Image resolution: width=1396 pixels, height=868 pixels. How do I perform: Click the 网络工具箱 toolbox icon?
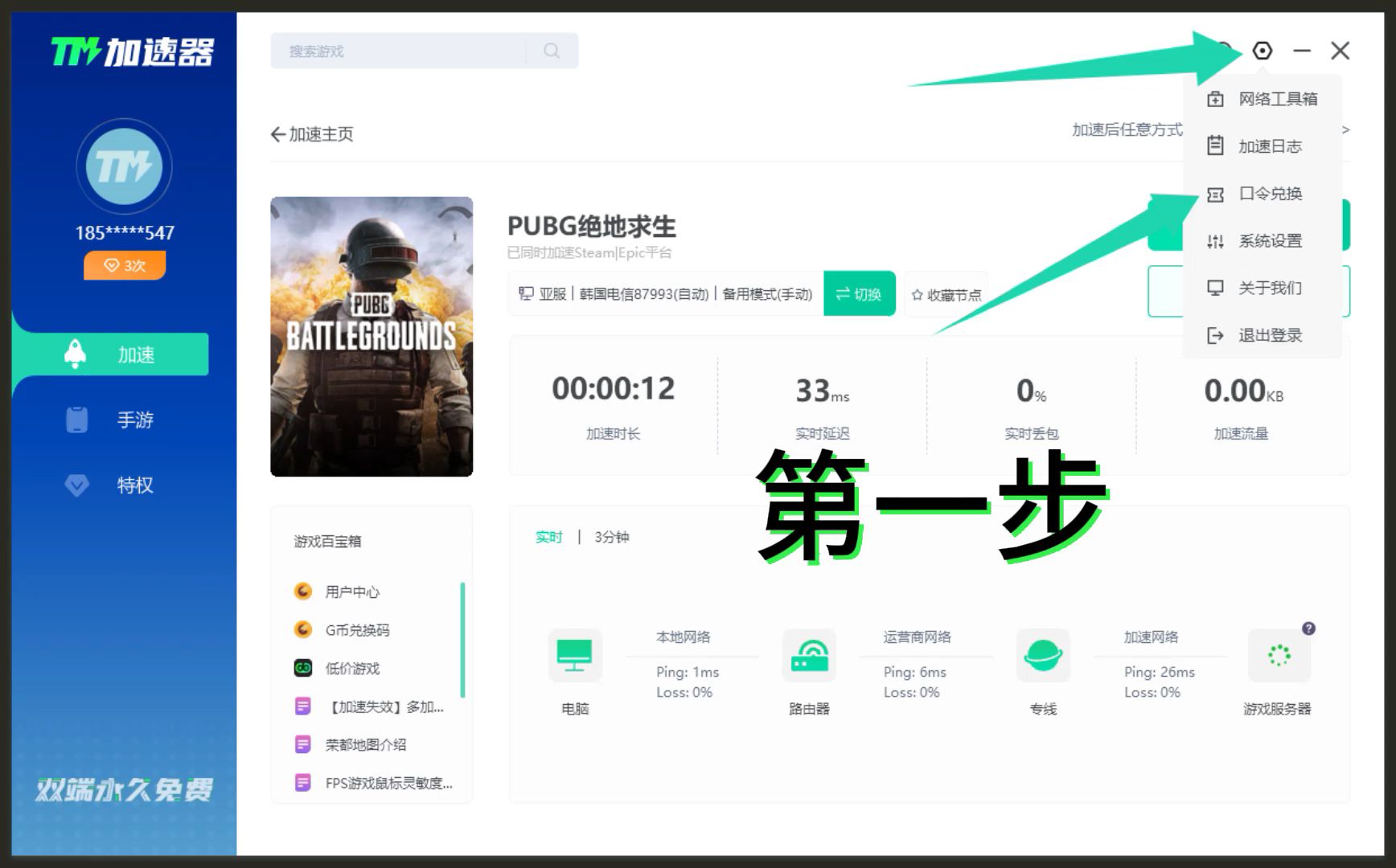(1215, 99)
